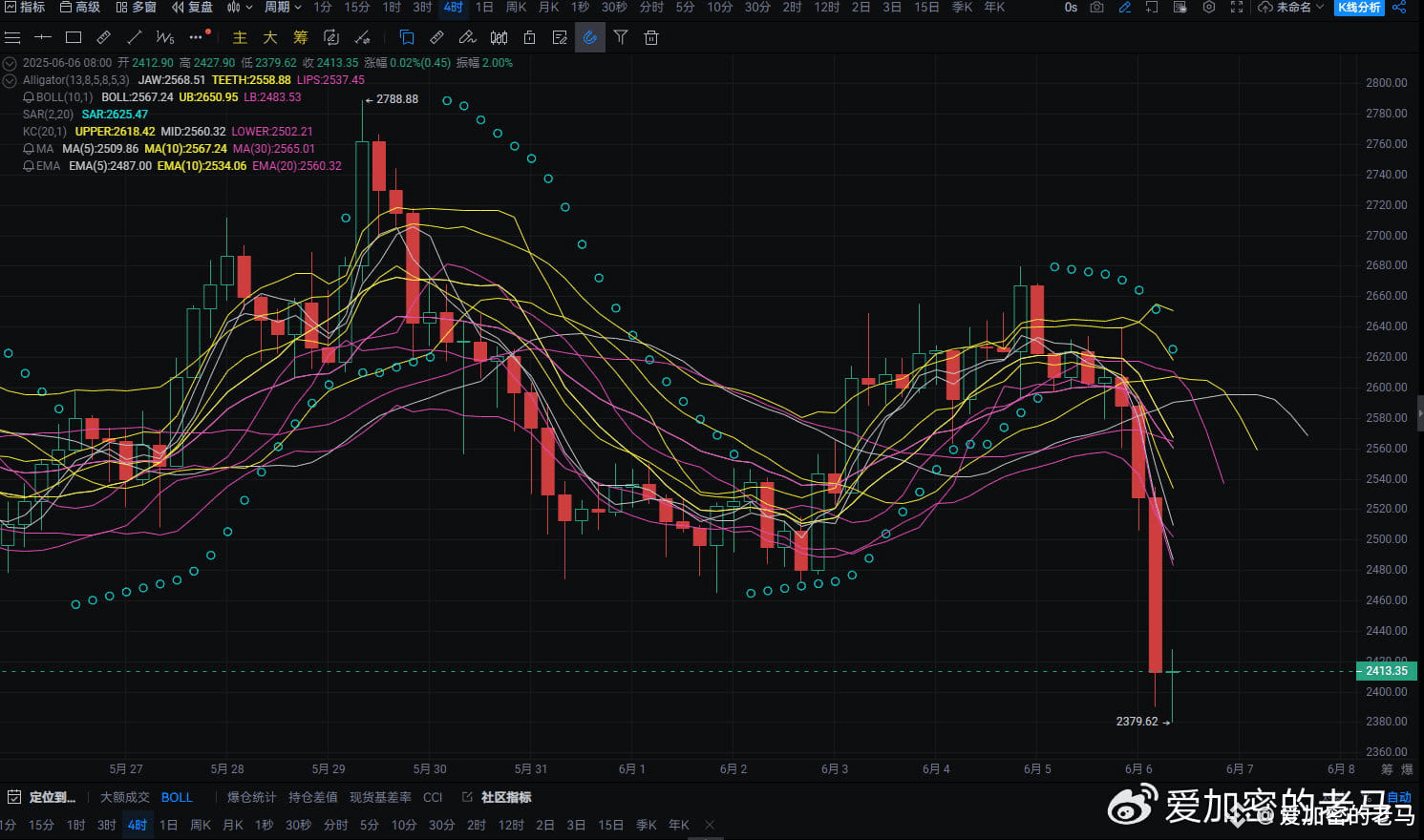Toggle 现货基差率 indicator
Image resolution: width=1424 pixels, height=840 pixels.
[x=380, y=797]
